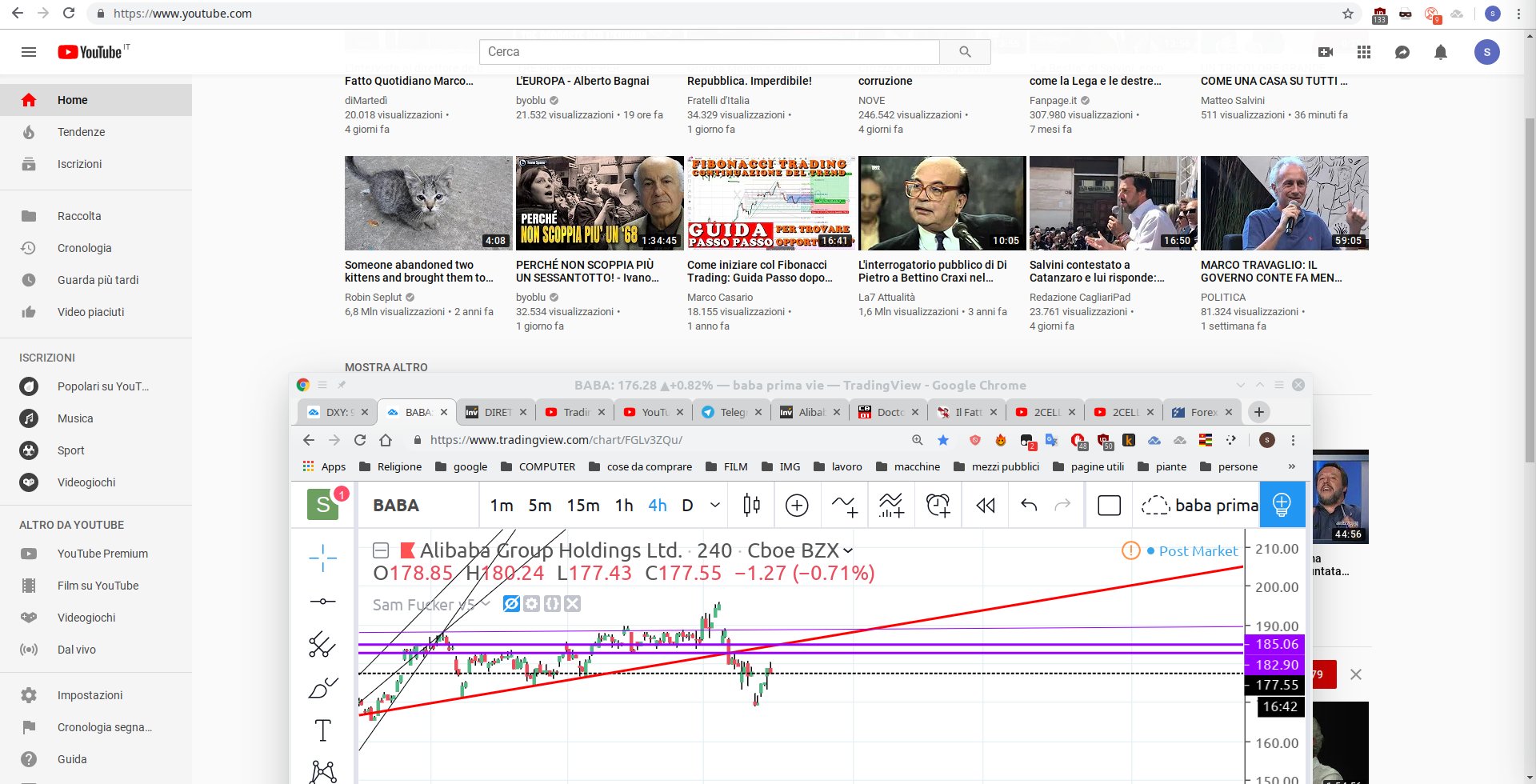The height and width of the screenshot is (784, 1536).
Task: Switch to the Forex browser tab
Action: pos(1203,412)
